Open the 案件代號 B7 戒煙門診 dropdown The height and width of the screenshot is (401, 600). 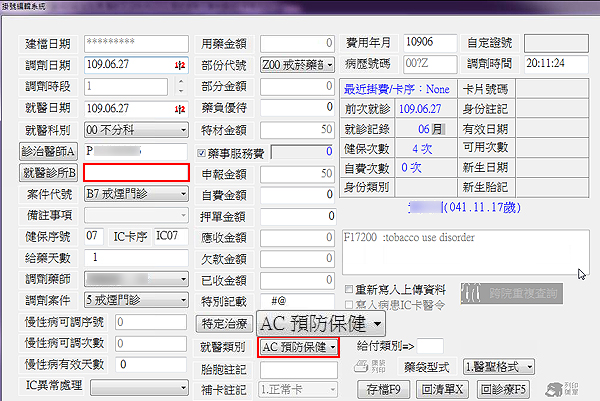coord(182,194)
